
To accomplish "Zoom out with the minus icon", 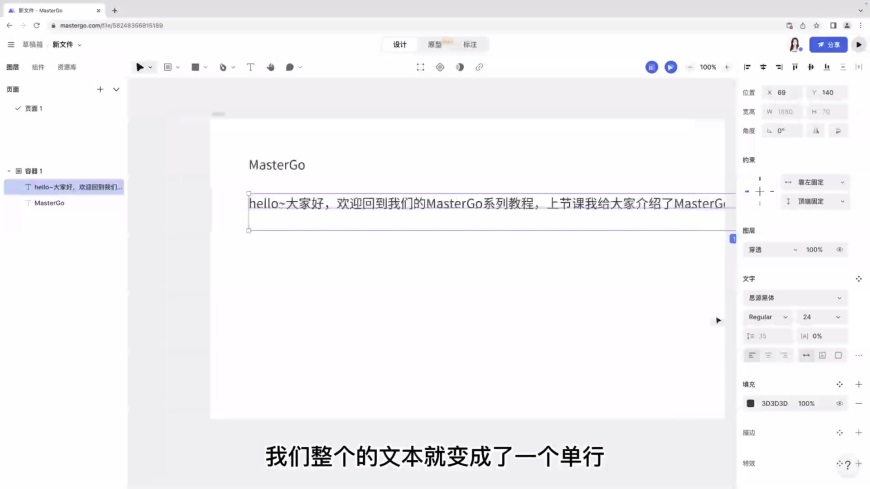I will point(690,67).
